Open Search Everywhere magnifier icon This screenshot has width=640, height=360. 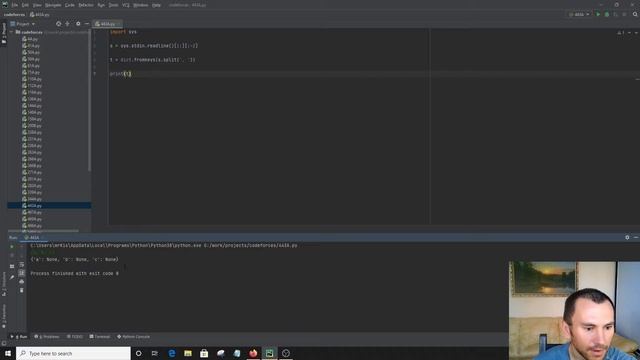635,14
